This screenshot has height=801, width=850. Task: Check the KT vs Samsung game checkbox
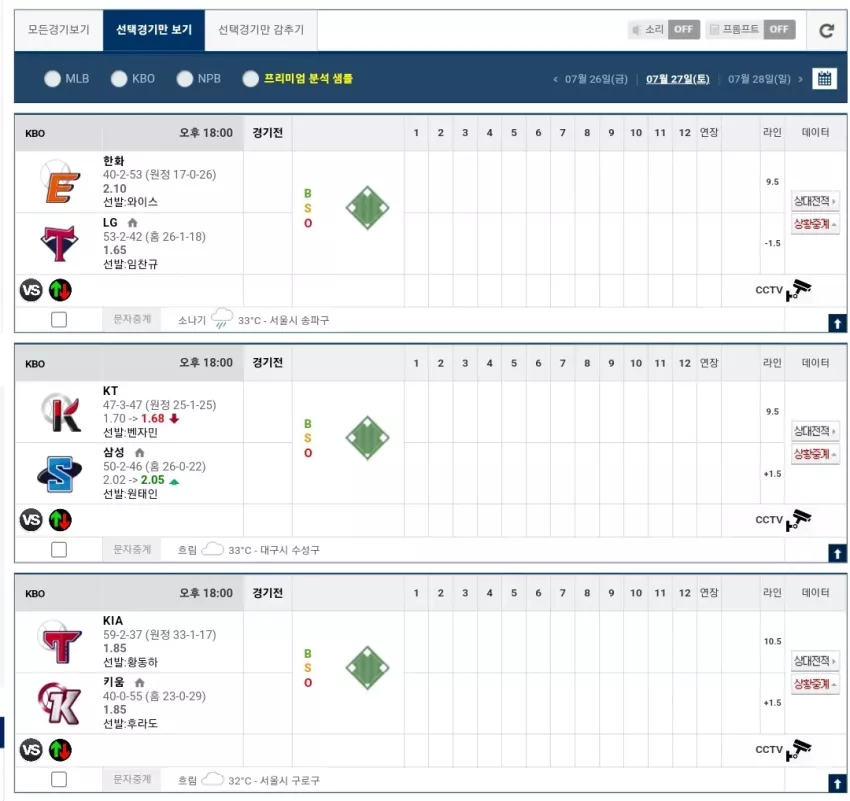coord(59,550)
